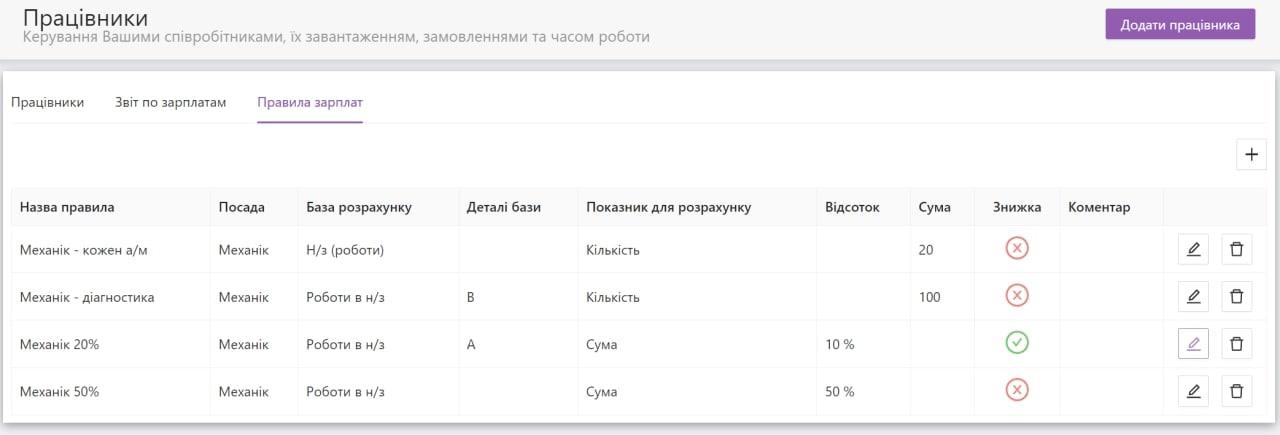This screenshot has width=1280, height=435.
Task: Toggle discount status for "Механік - кожен а/м"
Action: 1017,249
